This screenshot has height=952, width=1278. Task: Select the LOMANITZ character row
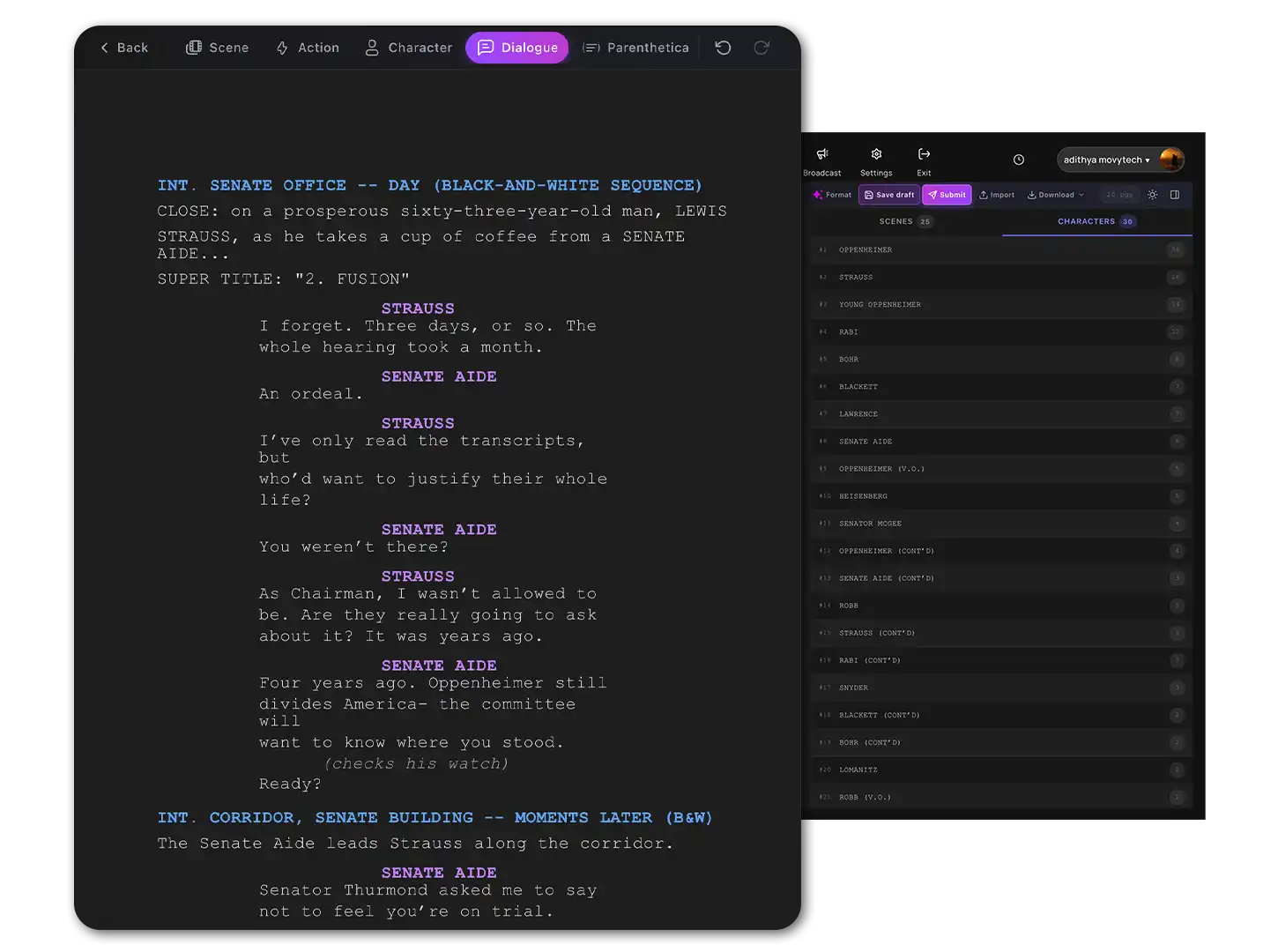(x=1001, y=770)
